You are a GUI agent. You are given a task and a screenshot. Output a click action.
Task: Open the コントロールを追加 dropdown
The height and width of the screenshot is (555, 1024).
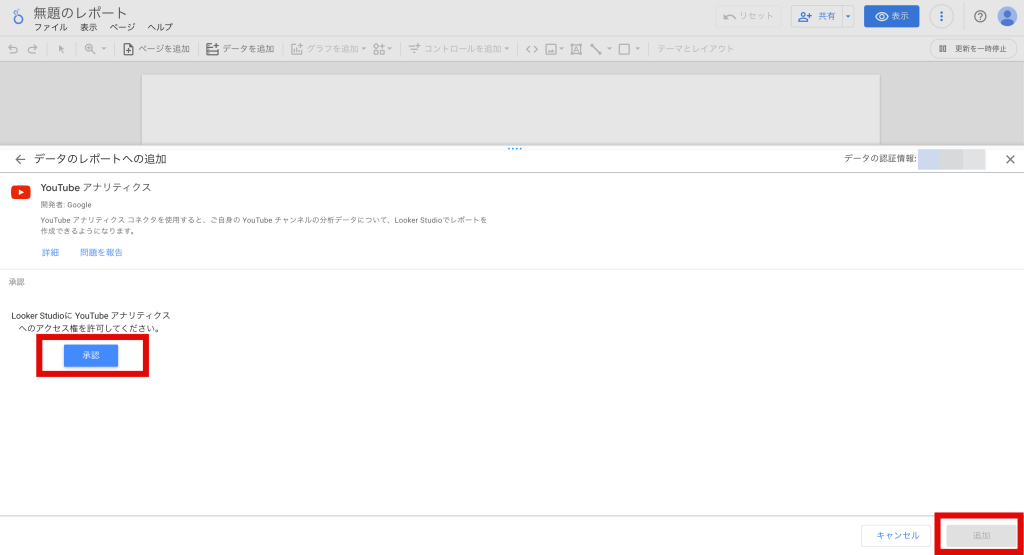[x=458, y=49]
